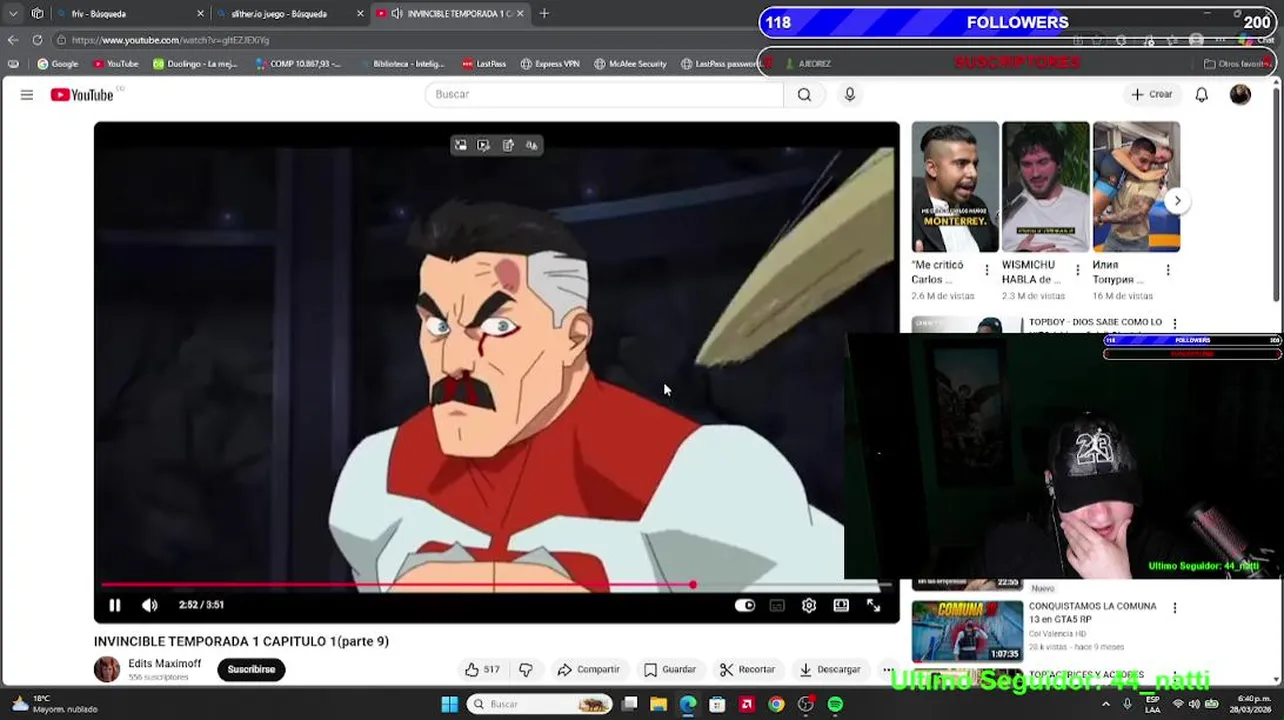Open Google Chrome from the taskbar
The height and width of the screenshot is (720, 1284).
click(776, 705)
